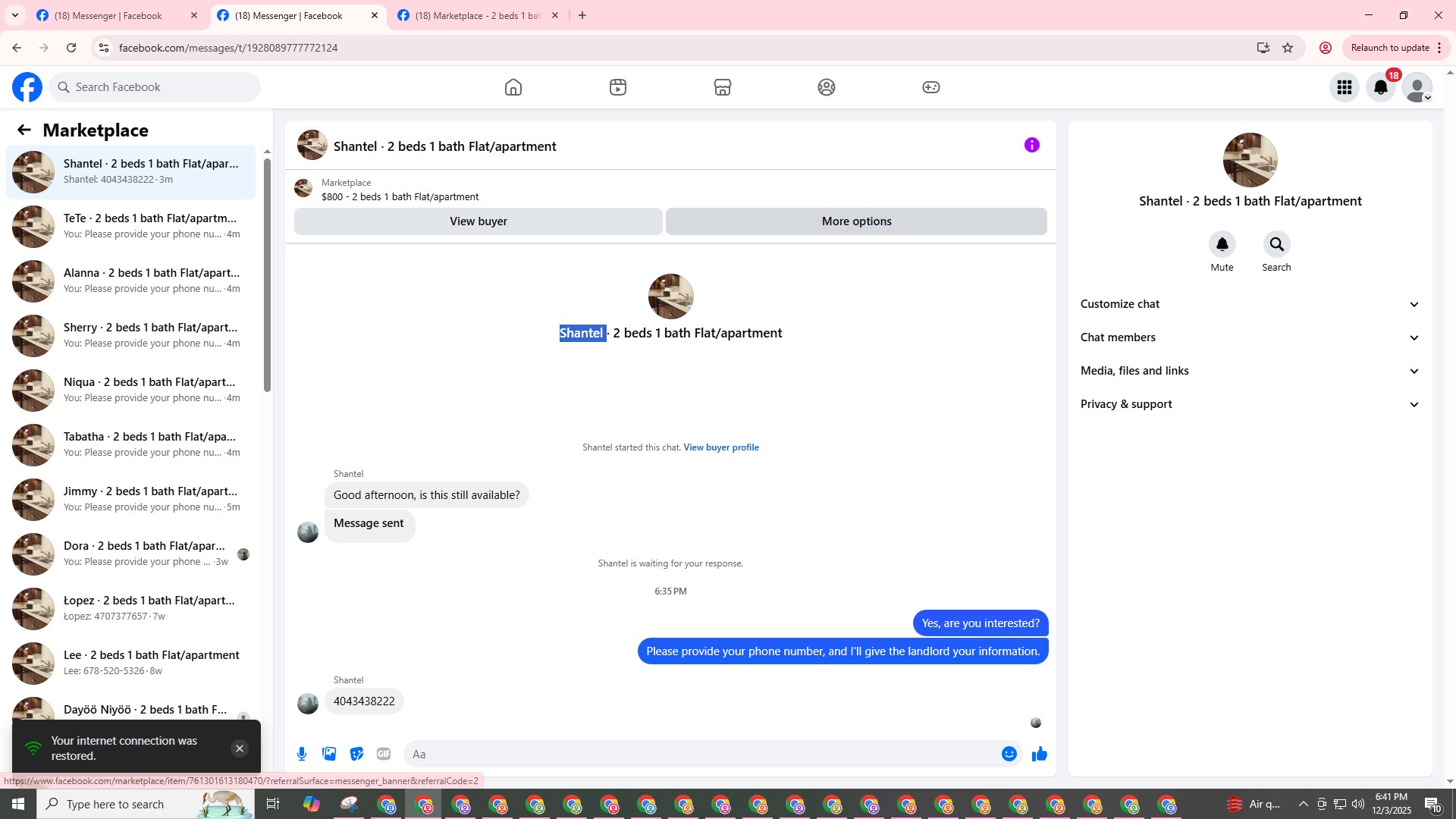Viewport: 1456px width, 819px height.
Task: Switch to first Messenger browser tab
Action: coord(116,15)
